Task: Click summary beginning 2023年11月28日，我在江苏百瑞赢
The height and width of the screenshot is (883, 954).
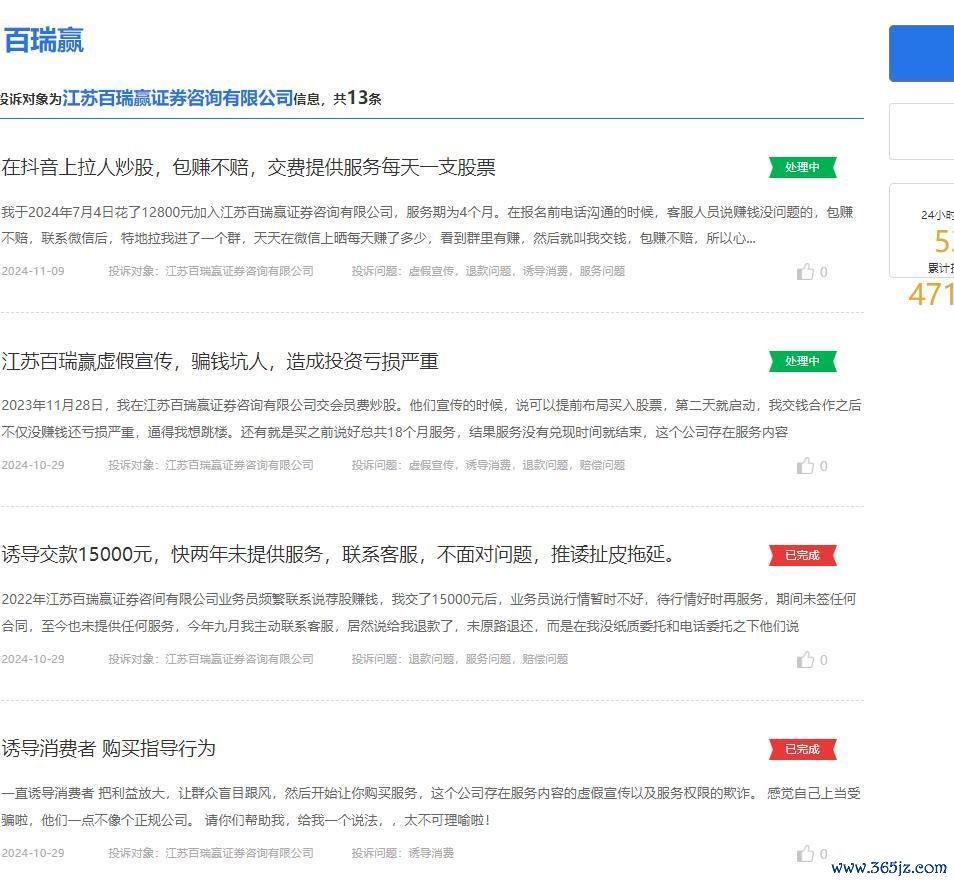Action: tap(431, 419)
